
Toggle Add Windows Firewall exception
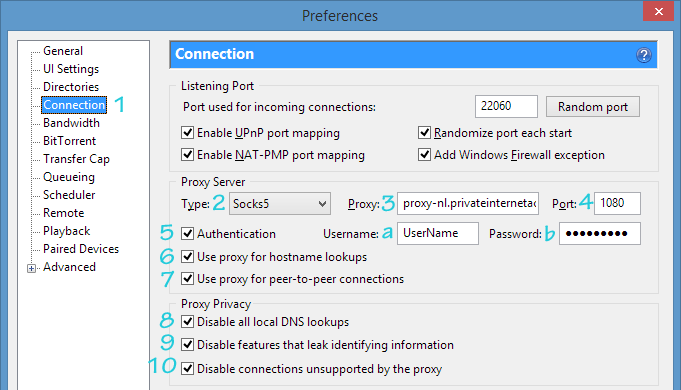[x=424, y=155]
